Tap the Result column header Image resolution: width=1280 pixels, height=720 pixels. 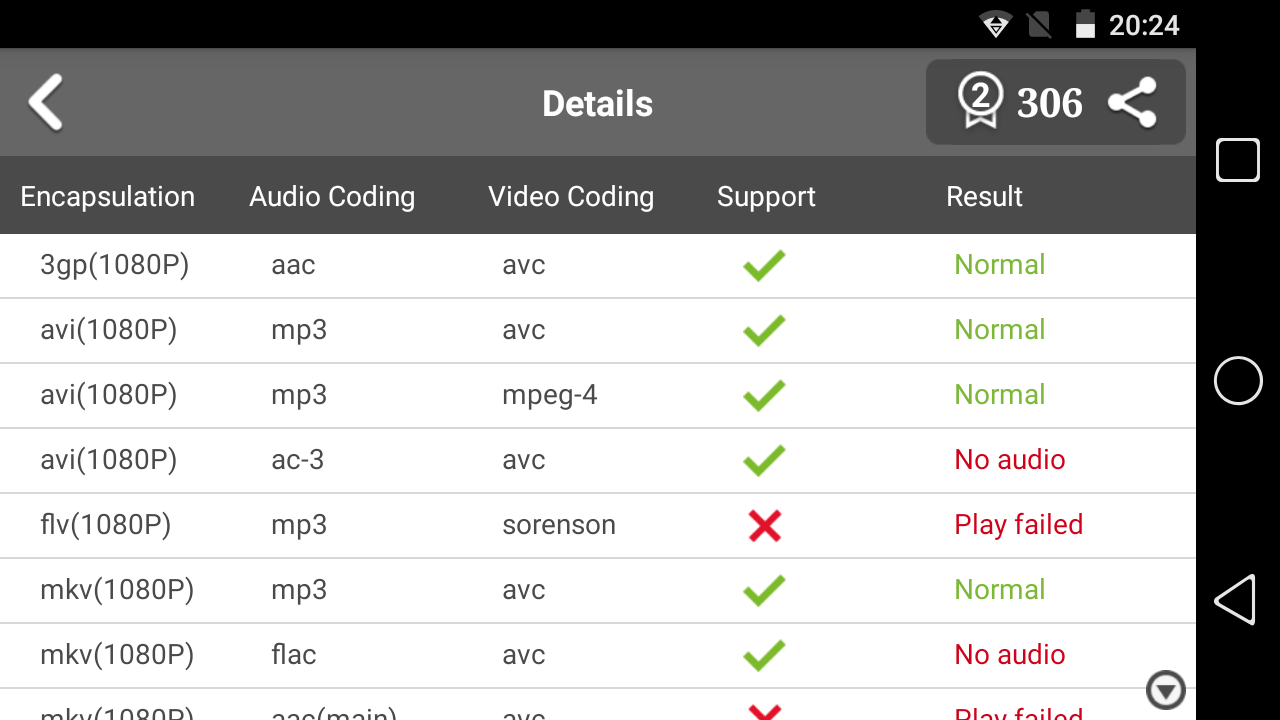(984, 196)
